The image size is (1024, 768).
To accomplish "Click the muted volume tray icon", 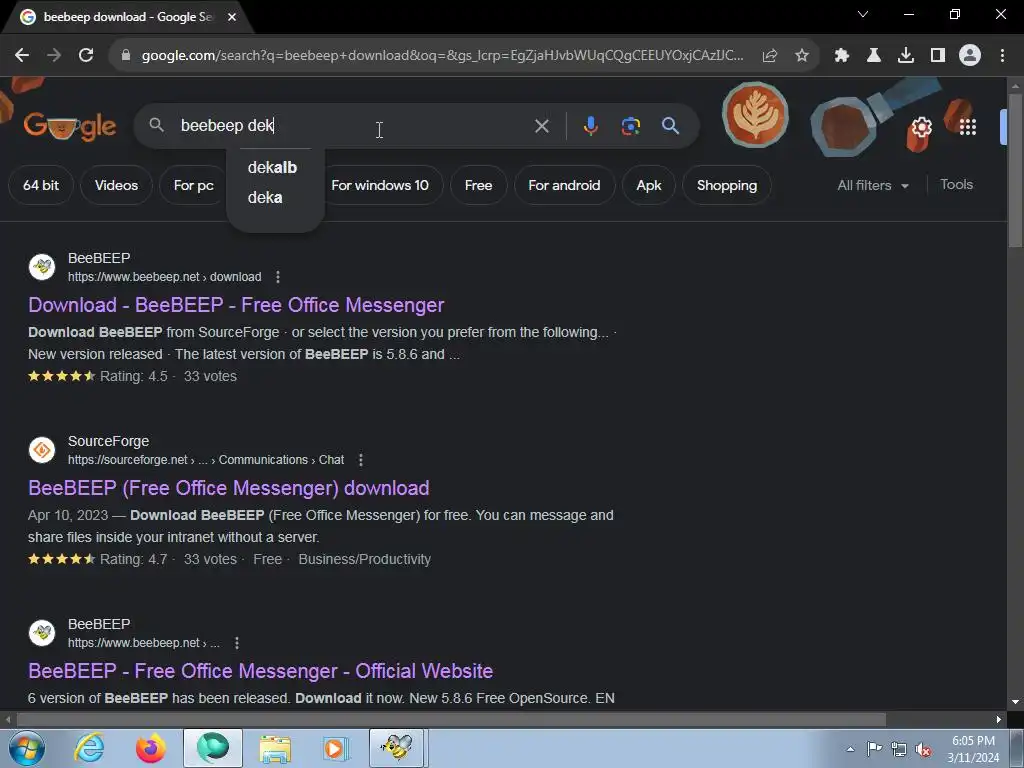I will 923,749.
